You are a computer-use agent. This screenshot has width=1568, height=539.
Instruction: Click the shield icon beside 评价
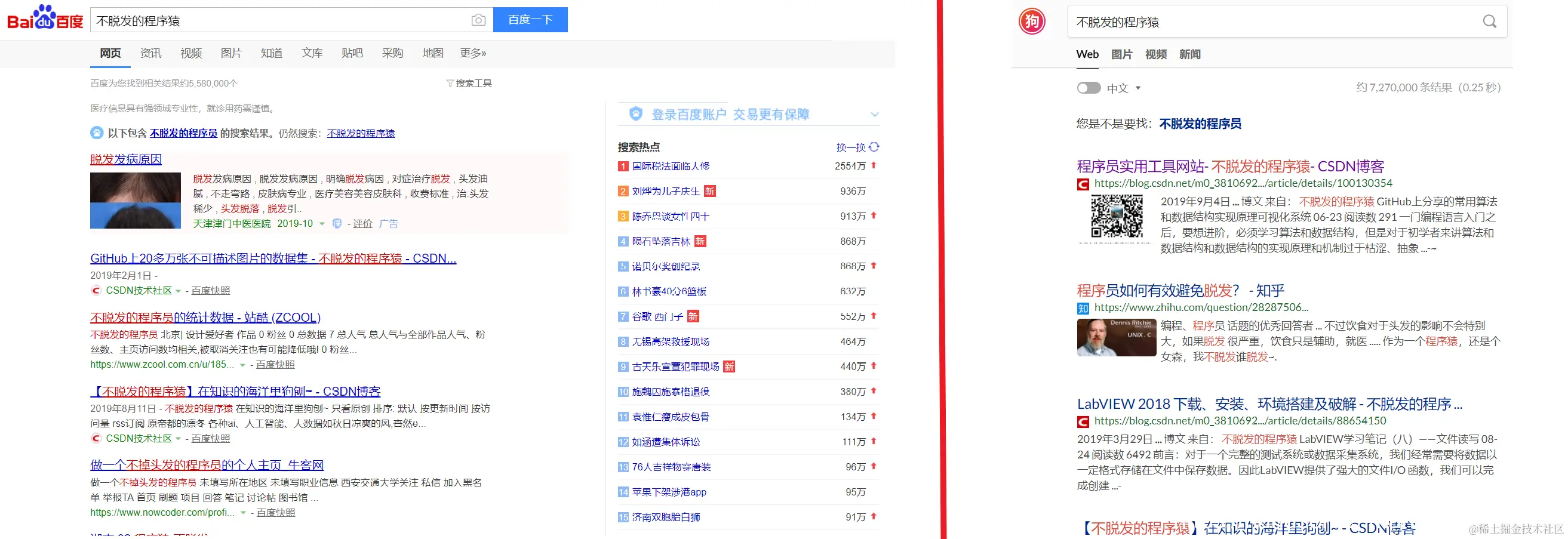(337, 224)
